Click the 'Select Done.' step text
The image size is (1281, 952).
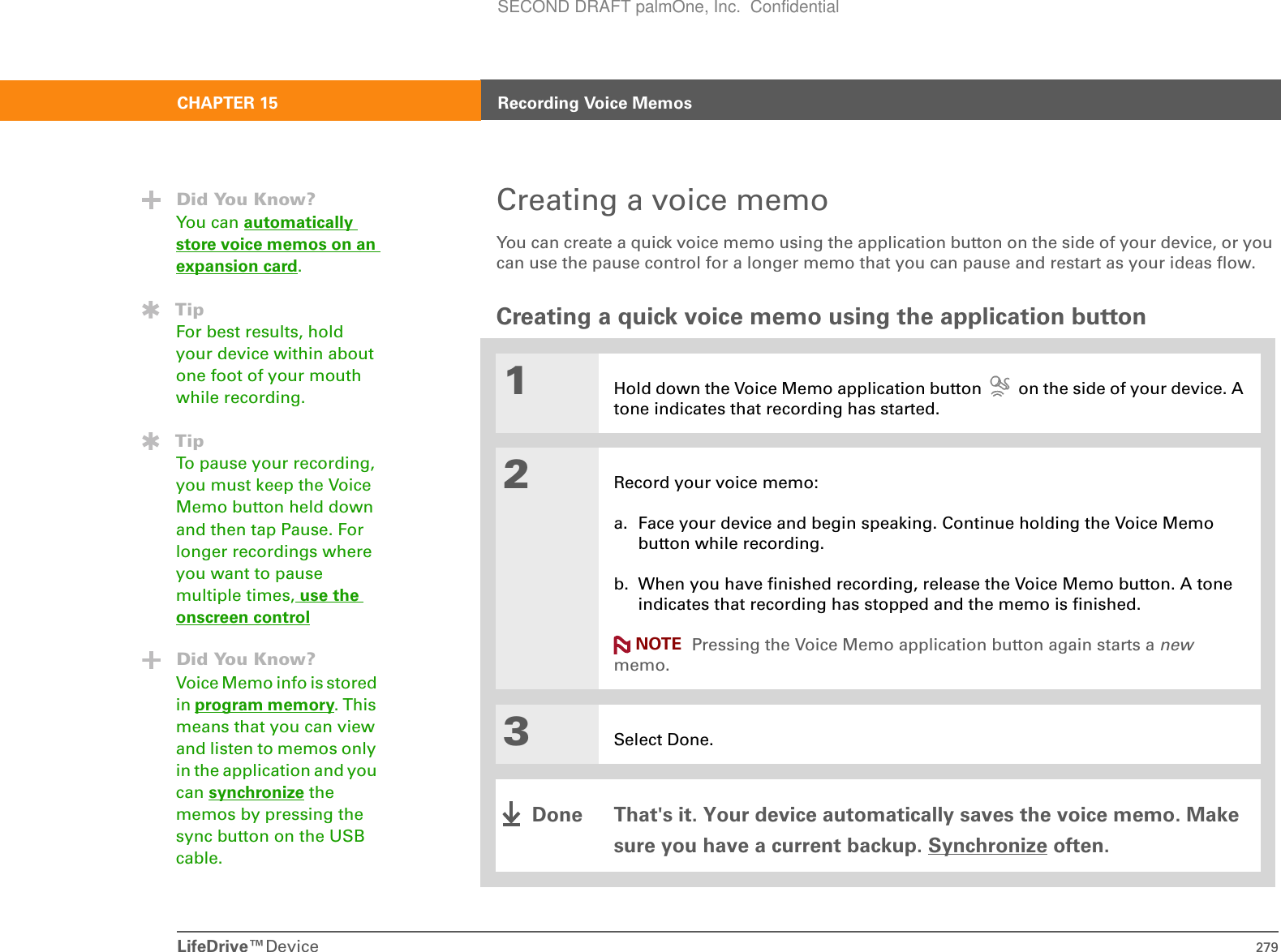pos(663,740)
